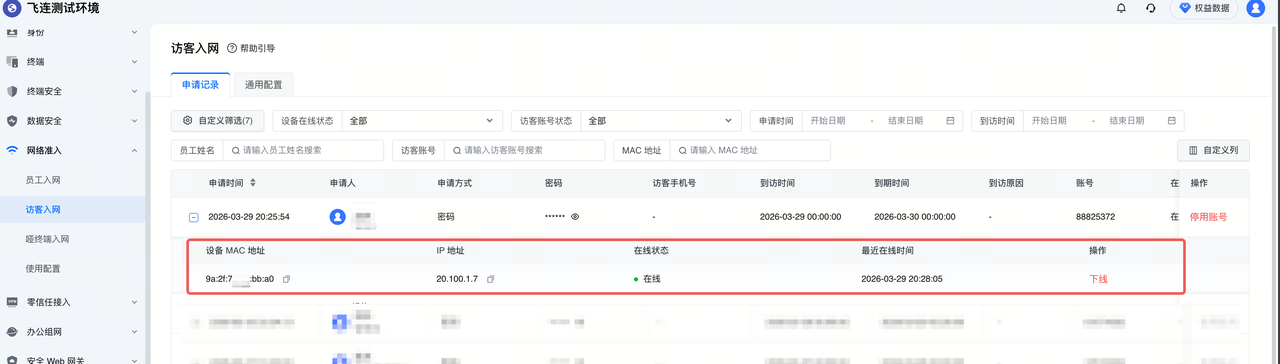Open the notification bell

click(1121, 8)
